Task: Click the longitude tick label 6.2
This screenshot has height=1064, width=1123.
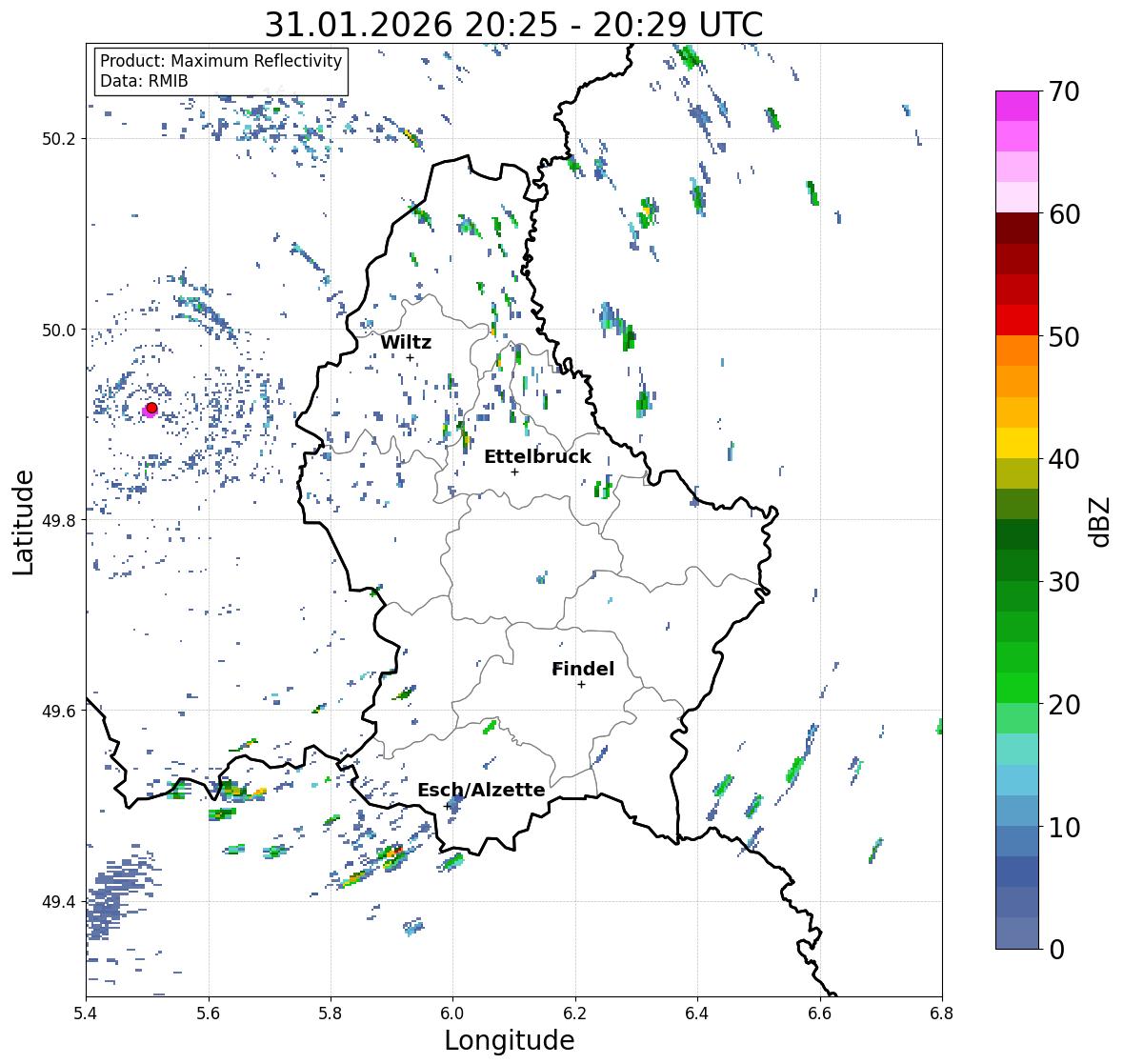Action: (575, 1013)
